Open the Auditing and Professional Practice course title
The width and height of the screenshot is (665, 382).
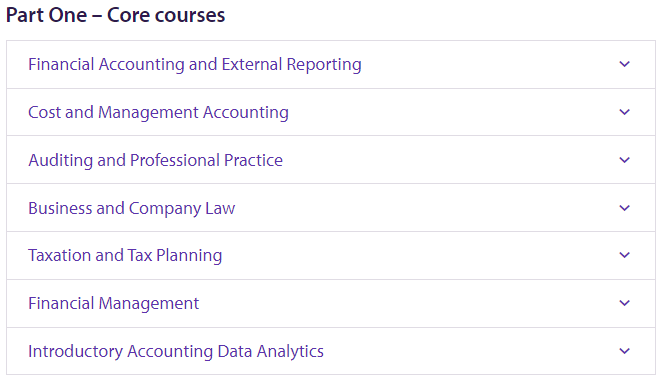tap(155, 161)
